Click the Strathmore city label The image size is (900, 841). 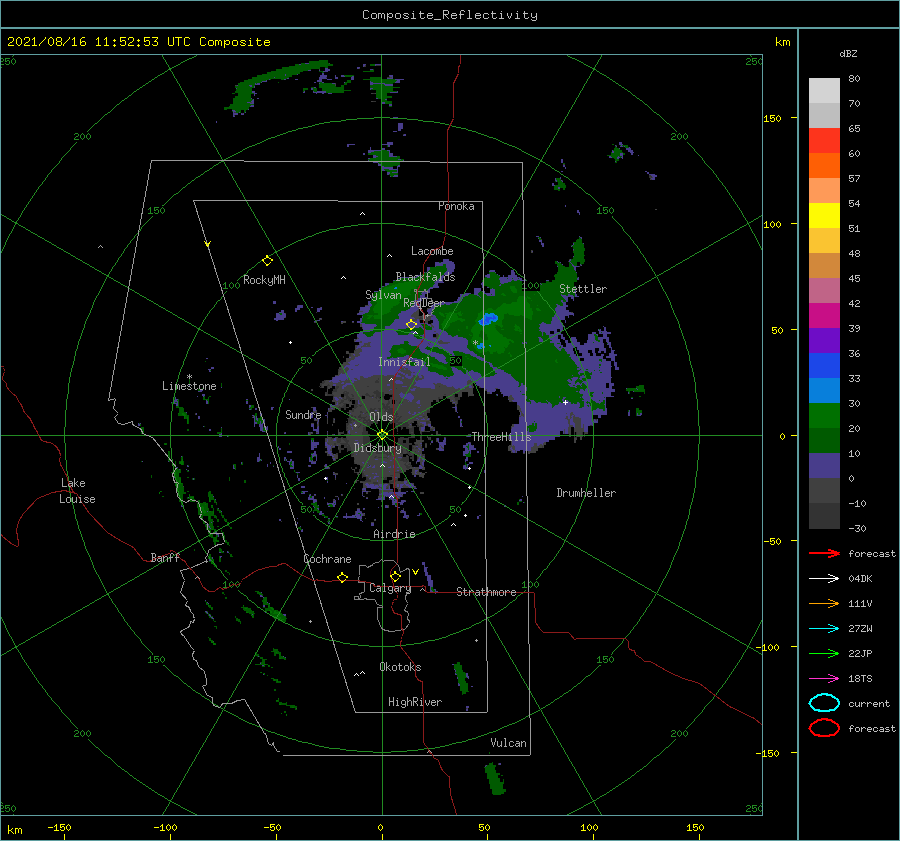pos(486,592)
